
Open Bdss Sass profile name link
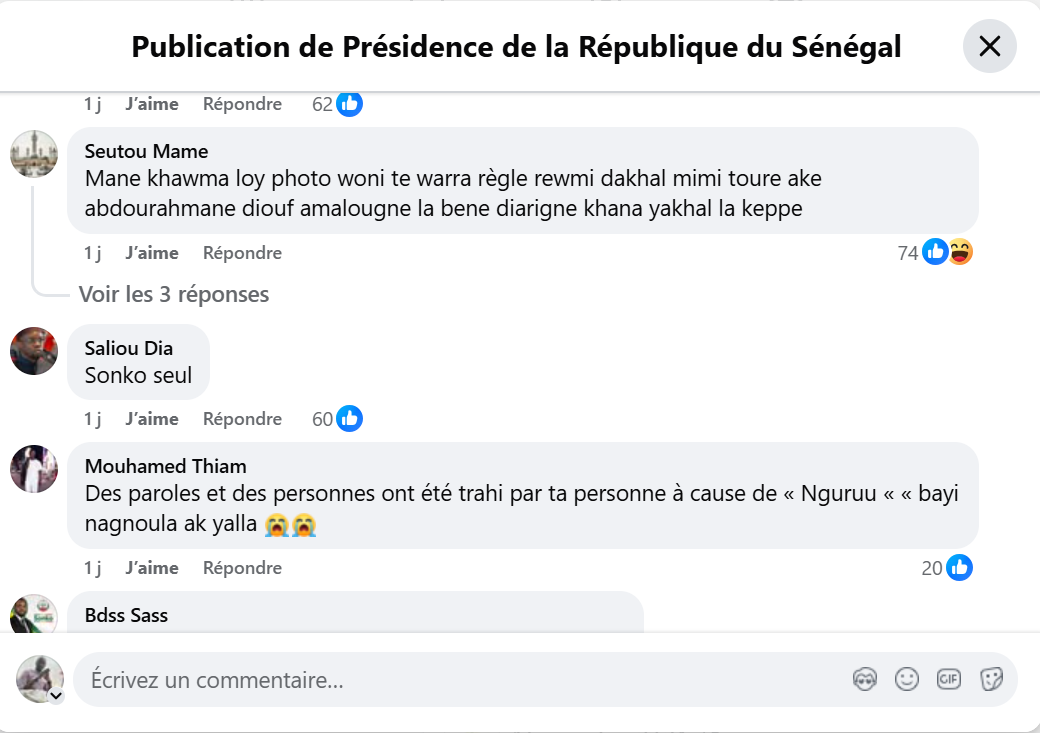pos(126,615)
